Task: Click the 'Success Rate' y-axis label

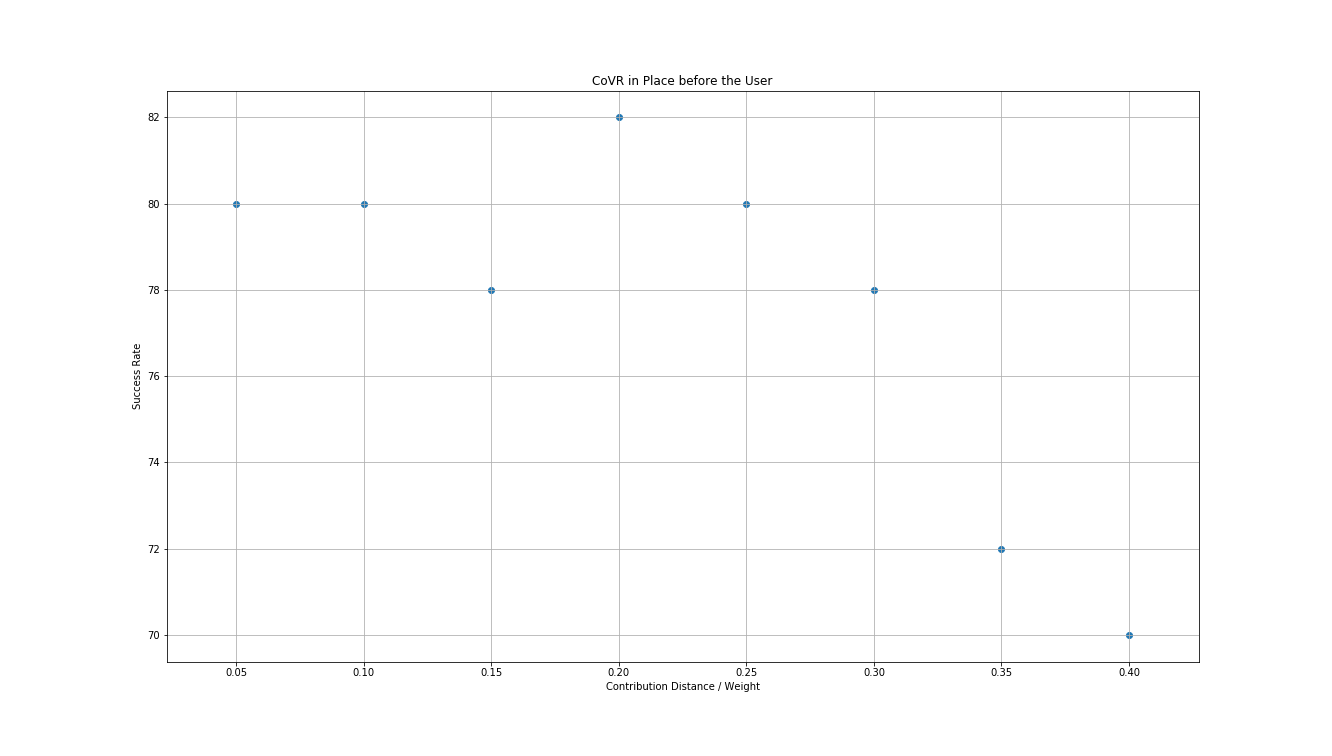Action: [137, 376]
